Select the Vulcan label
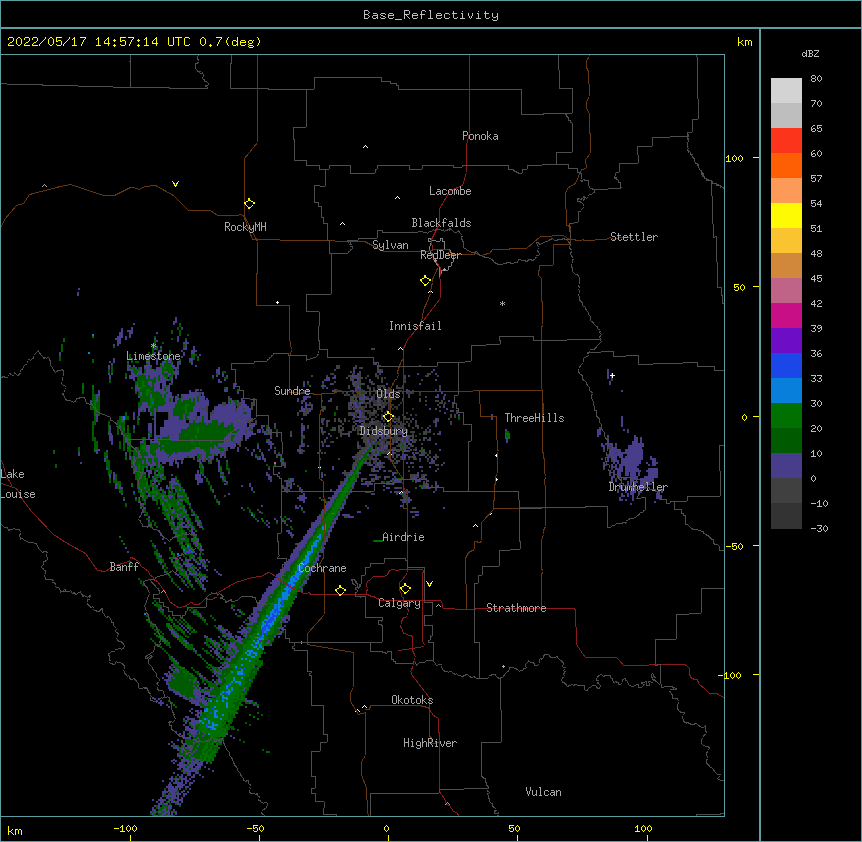Screen dimensions: 862x842 pyautogui.click(x=543, y=792)
